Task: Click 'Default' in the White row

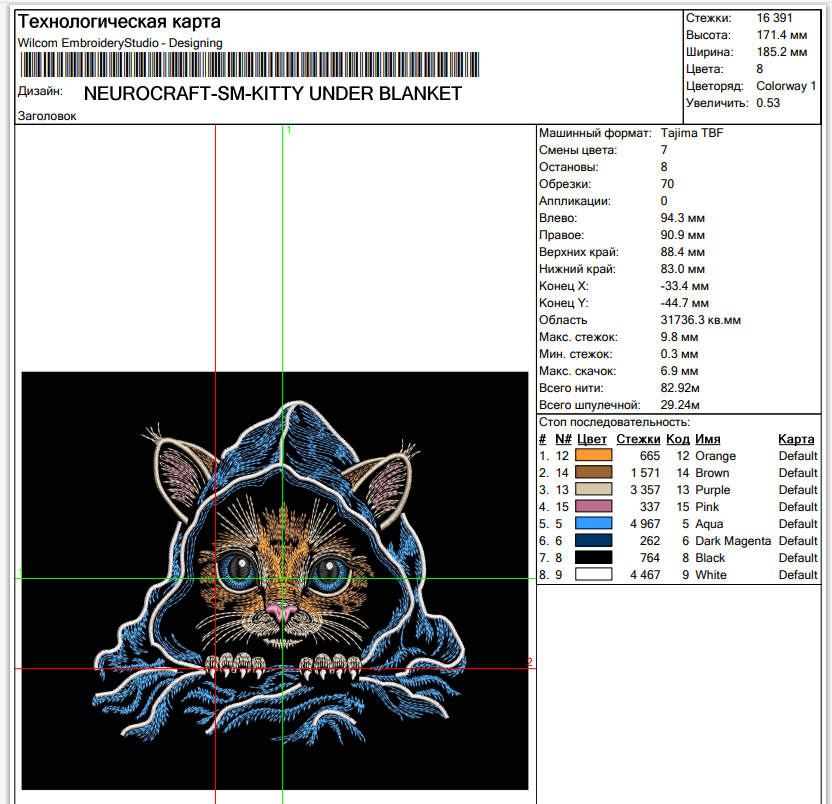Action: coord(798,575)
